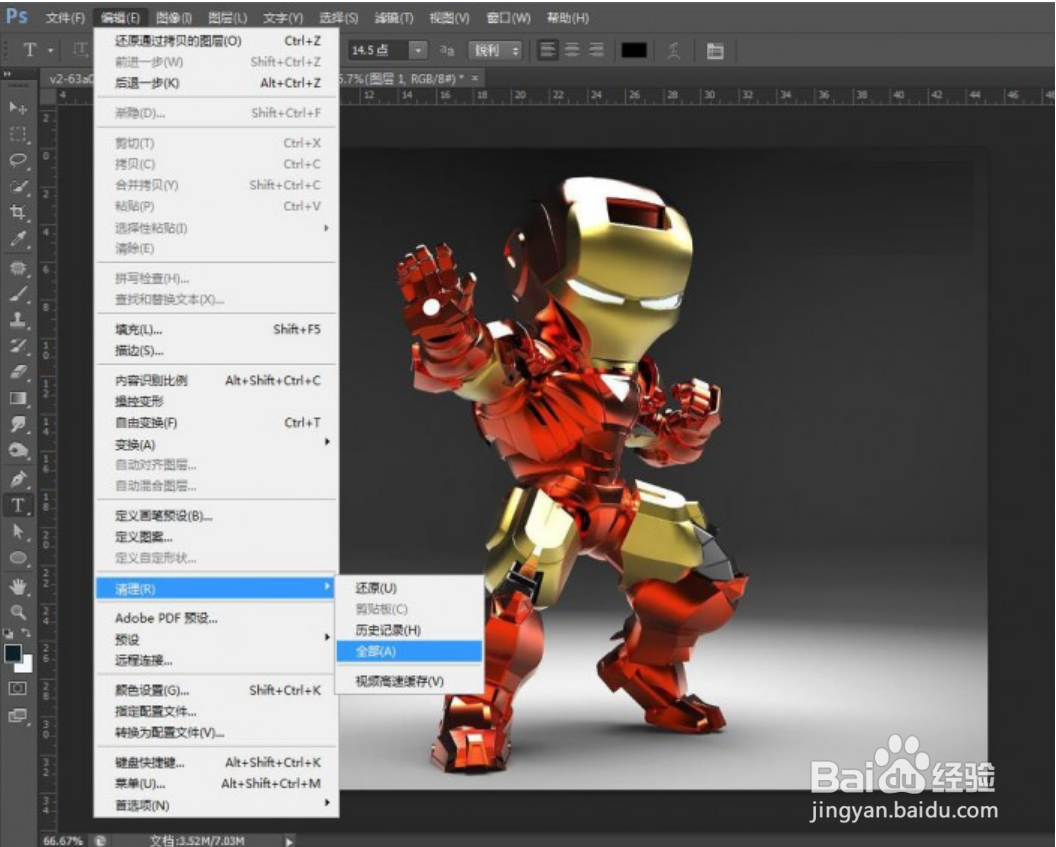Viewport: 1056px width, 847px height.
Task: Click the status bar preview icon beside zoom
Action: pos(100,840)
